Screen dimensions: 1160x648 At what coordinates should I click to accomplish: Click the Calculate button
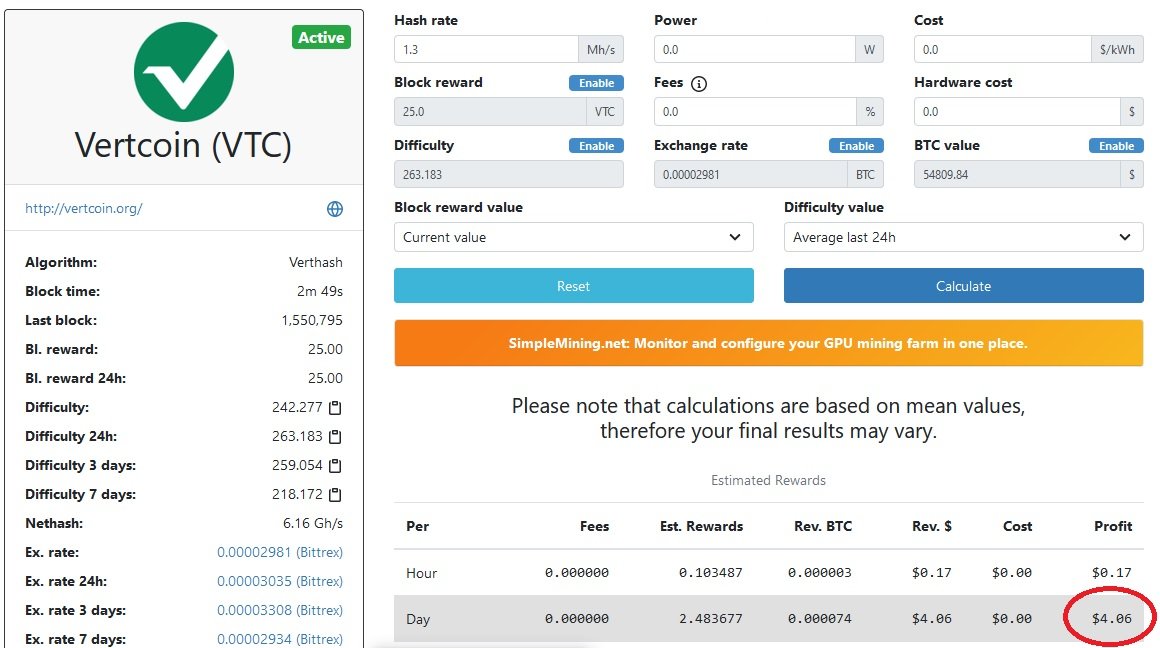963,286
